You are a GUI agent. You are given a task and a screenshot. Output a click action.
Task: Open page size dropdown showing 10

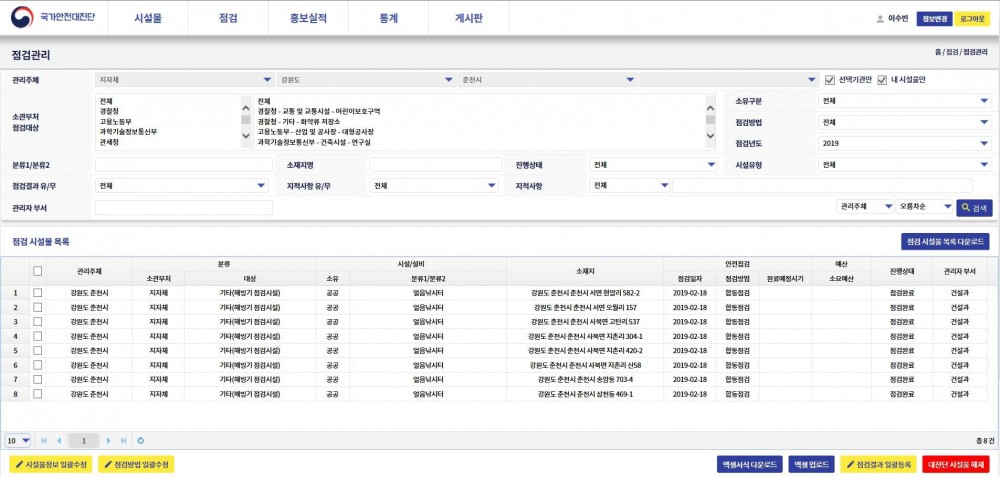18,441
